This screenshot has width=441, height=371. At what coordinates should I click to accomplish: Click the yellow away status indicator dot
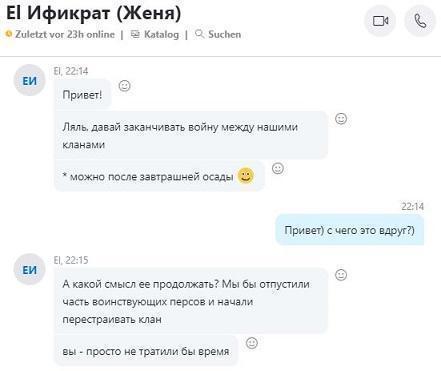click(9, 34)
